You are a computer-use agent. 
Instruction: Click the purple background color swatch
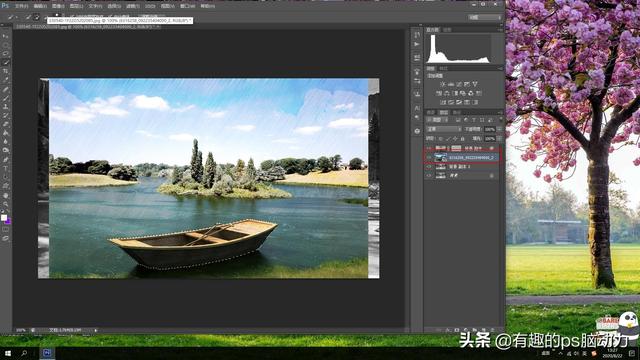[x=8, y=221]
